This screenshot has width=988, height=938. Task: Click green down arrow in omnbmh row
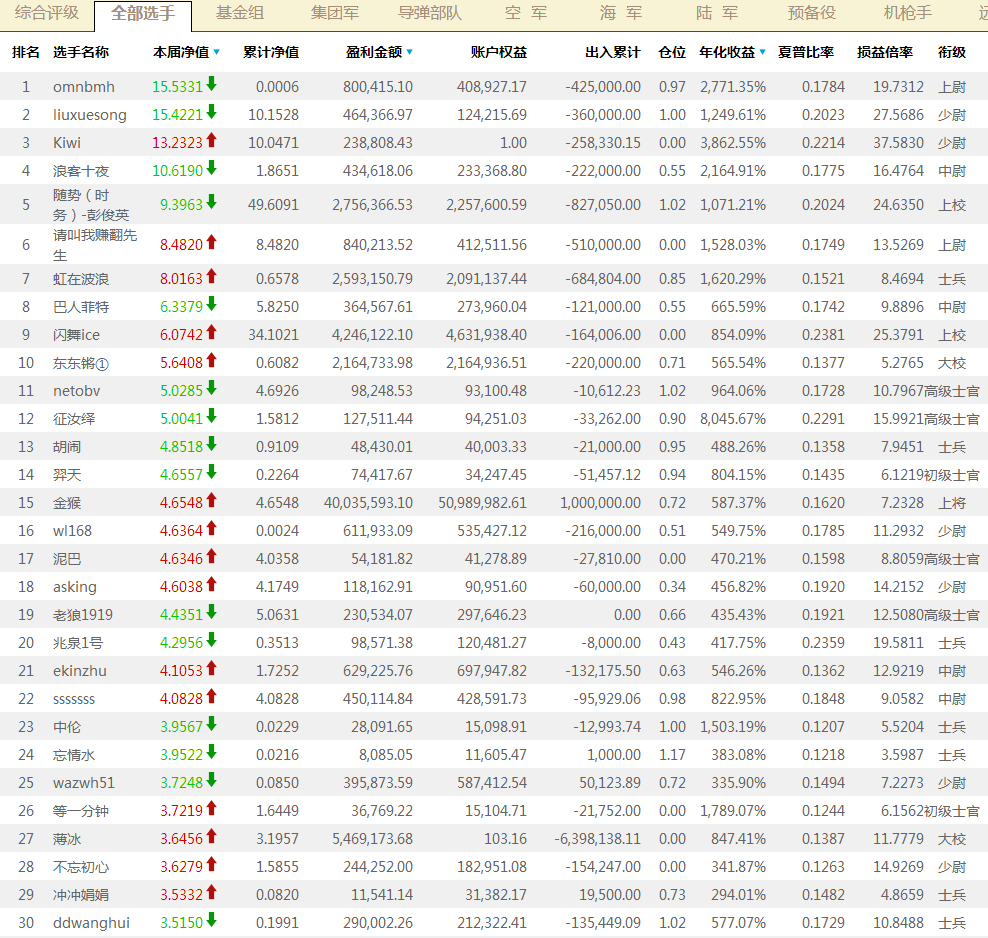pos(212,84)
